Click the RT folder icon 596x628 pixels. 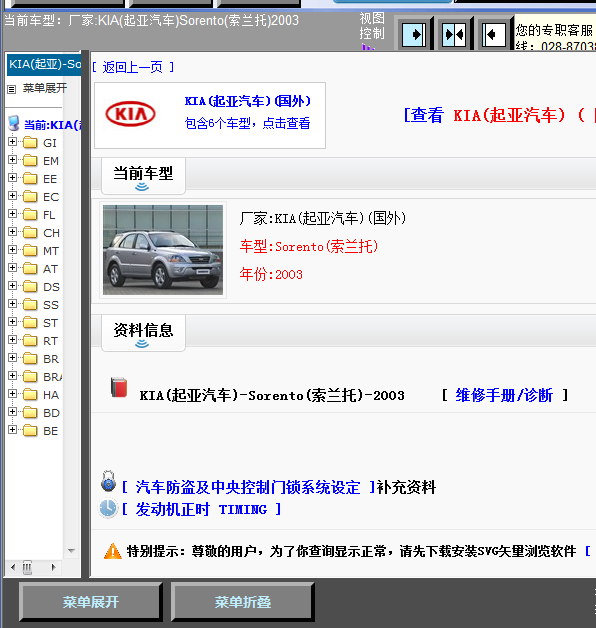[x=30, y=341]
